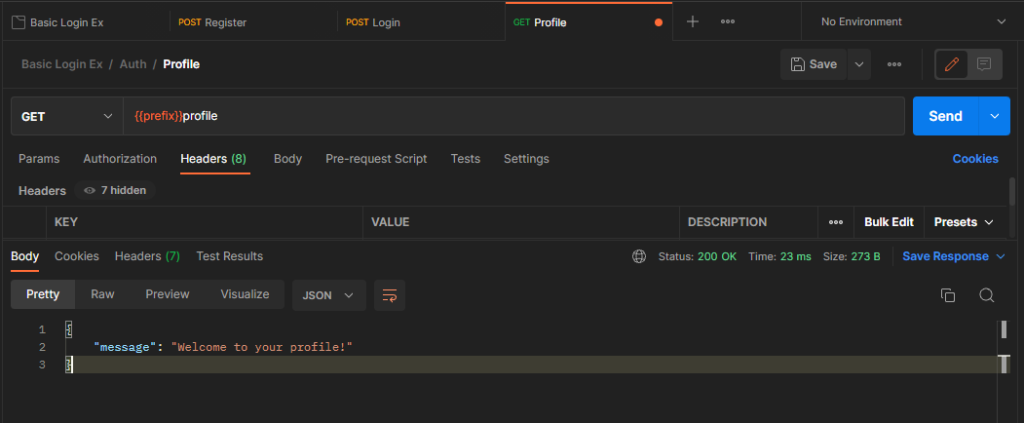1024x423 pixels.
Task: Select the GET Profile tab
Action: [588, 22]
